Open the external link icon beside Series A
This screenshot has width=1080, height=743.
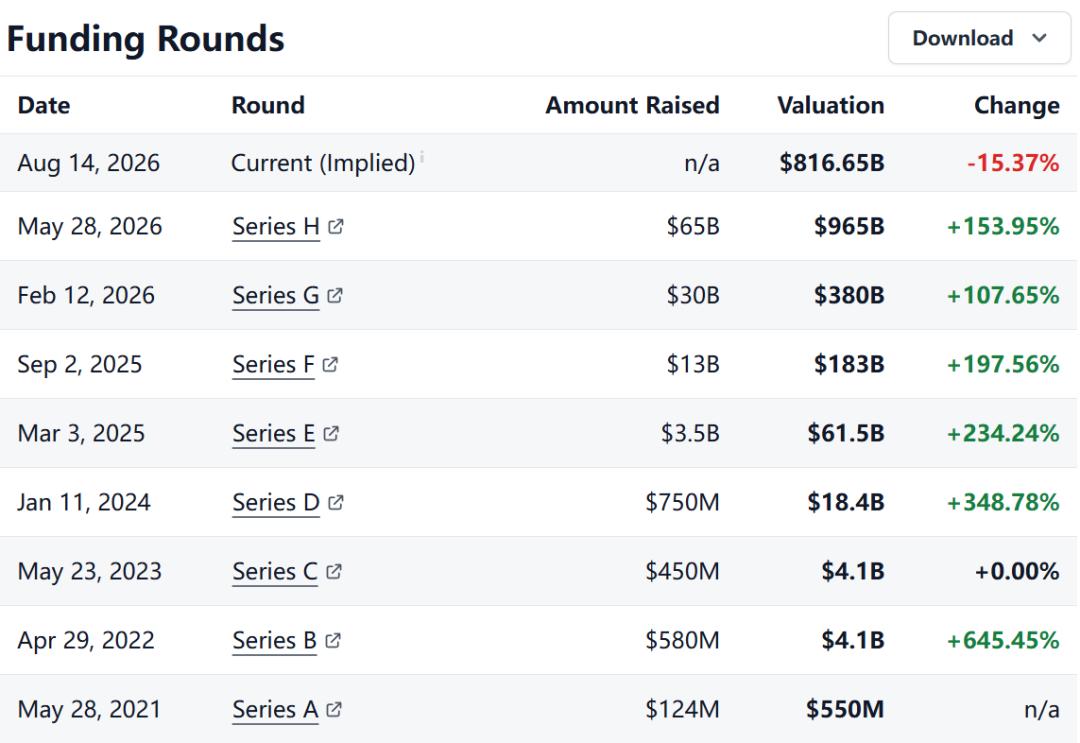point(333,709)
